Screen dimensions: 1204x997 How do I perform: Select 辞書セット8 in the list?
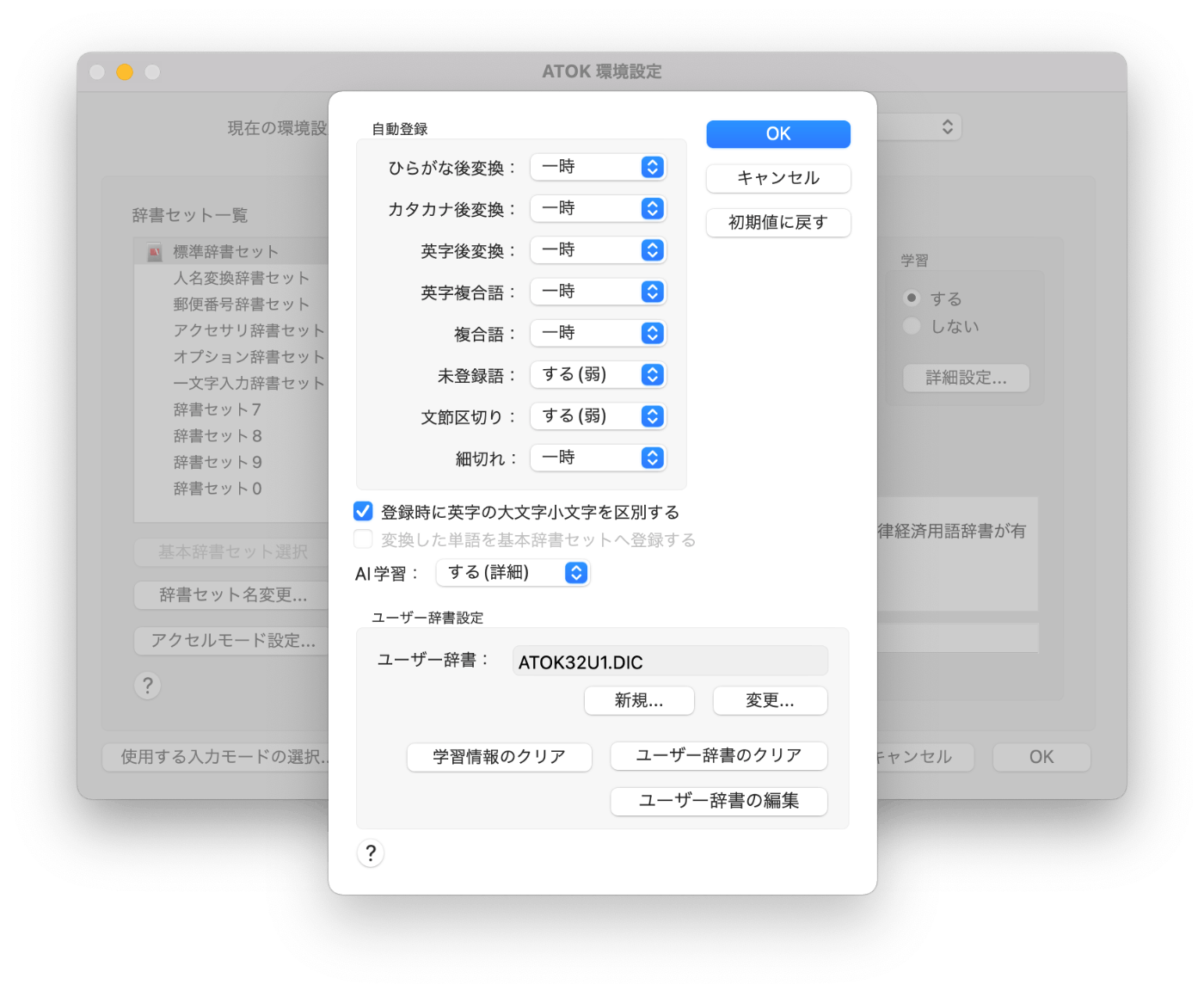(231, 436)
